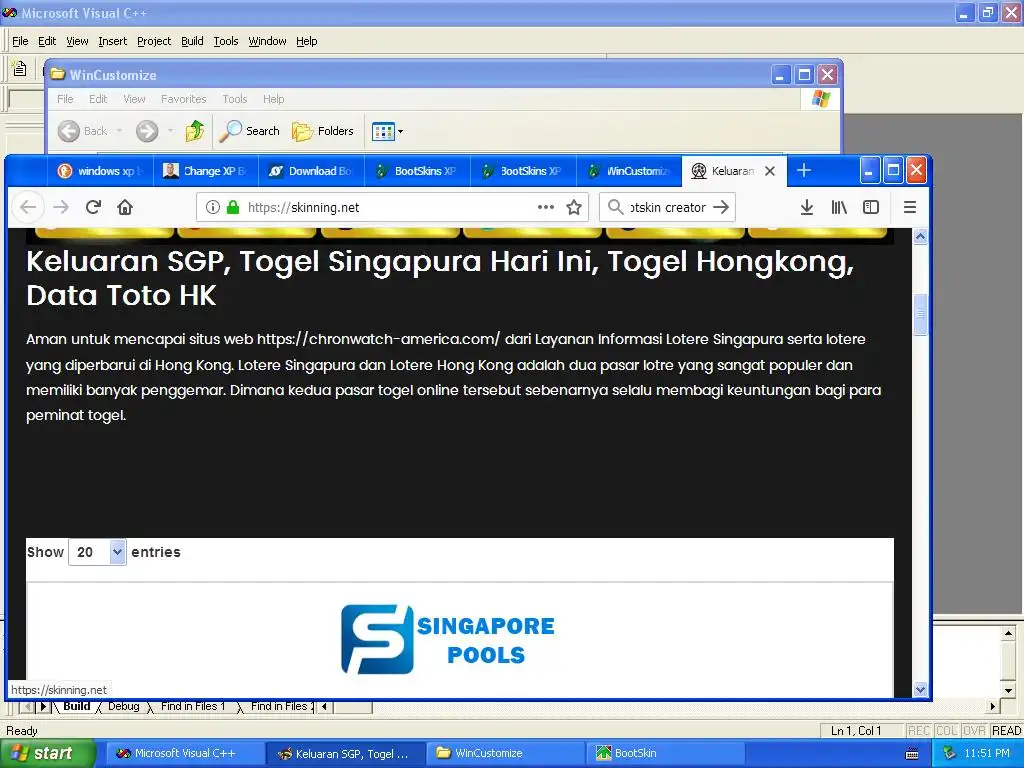Open Favorites menu in WinCustomize window
Viewport: 1024px width, 768px height.
pos(184,99)
